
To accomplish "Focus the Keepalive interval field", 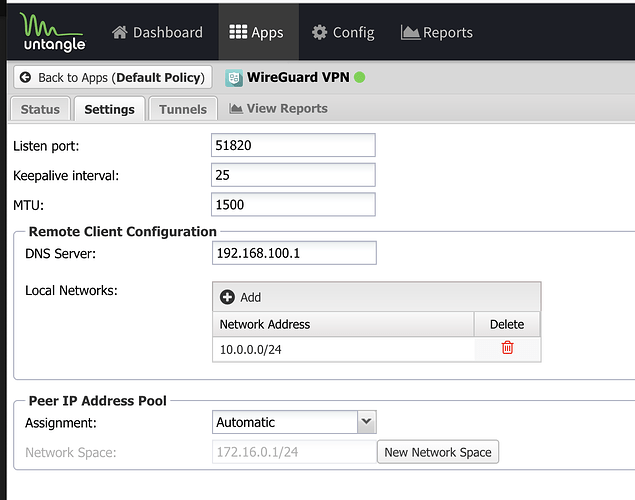I will tap(293, 175).
